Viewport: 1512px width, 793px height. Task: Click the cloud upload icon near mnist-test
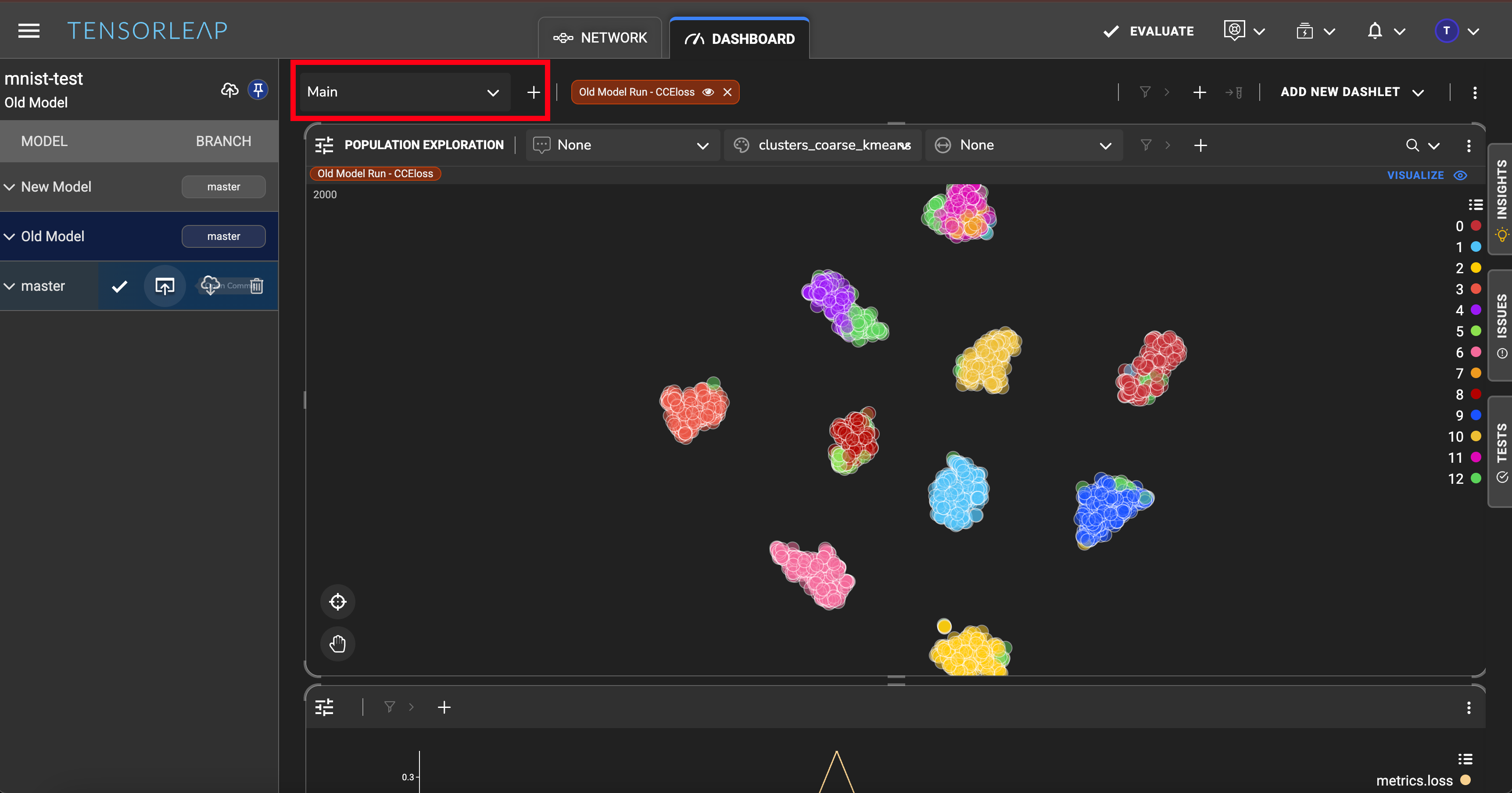click(229, 90)
